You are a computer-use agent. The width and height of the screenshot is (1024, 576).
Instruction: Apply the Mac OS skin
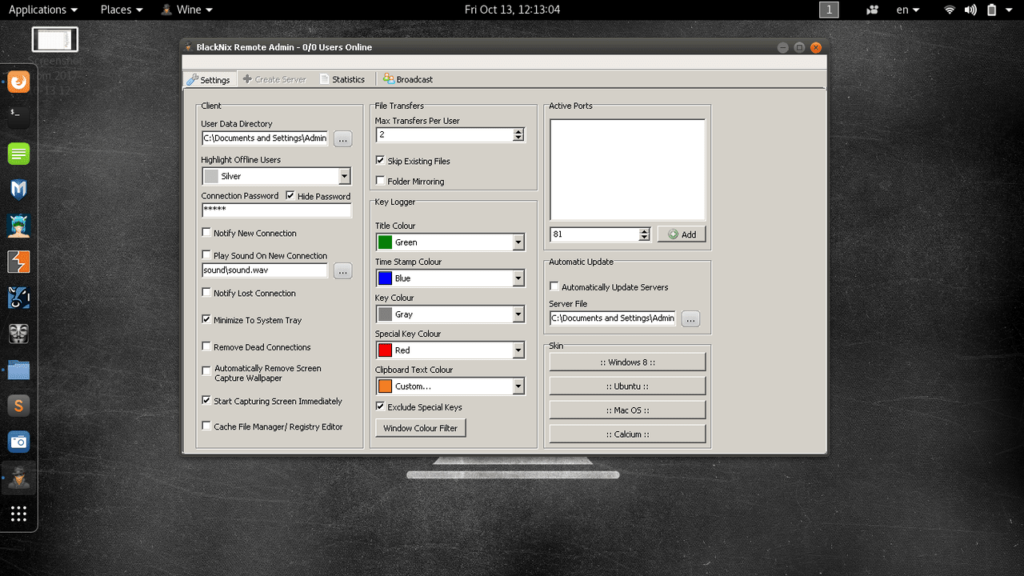click(x=627, y=410)
